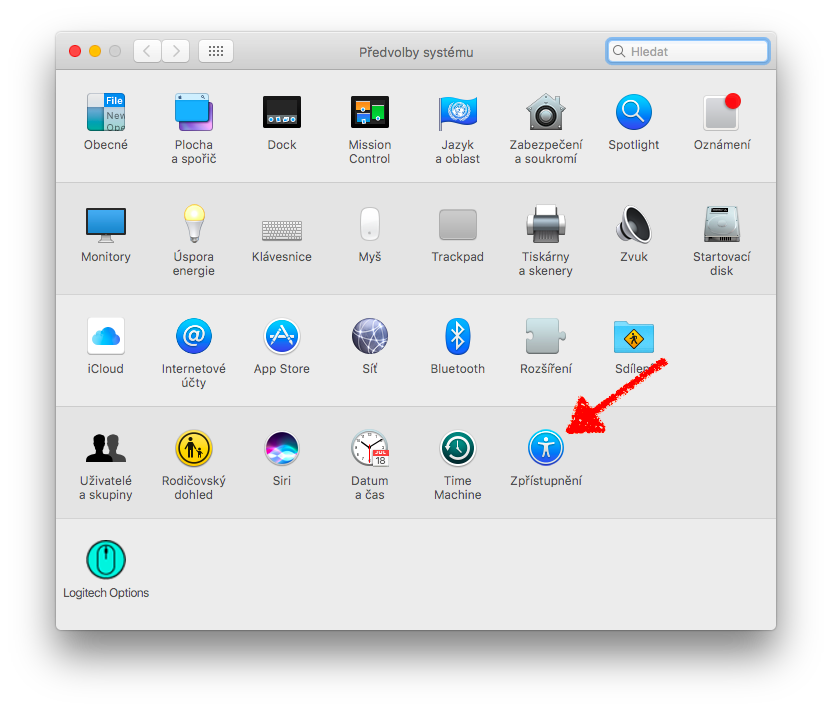Open Plocha a spořič preferences
The image size is (832, 710).
194,112
